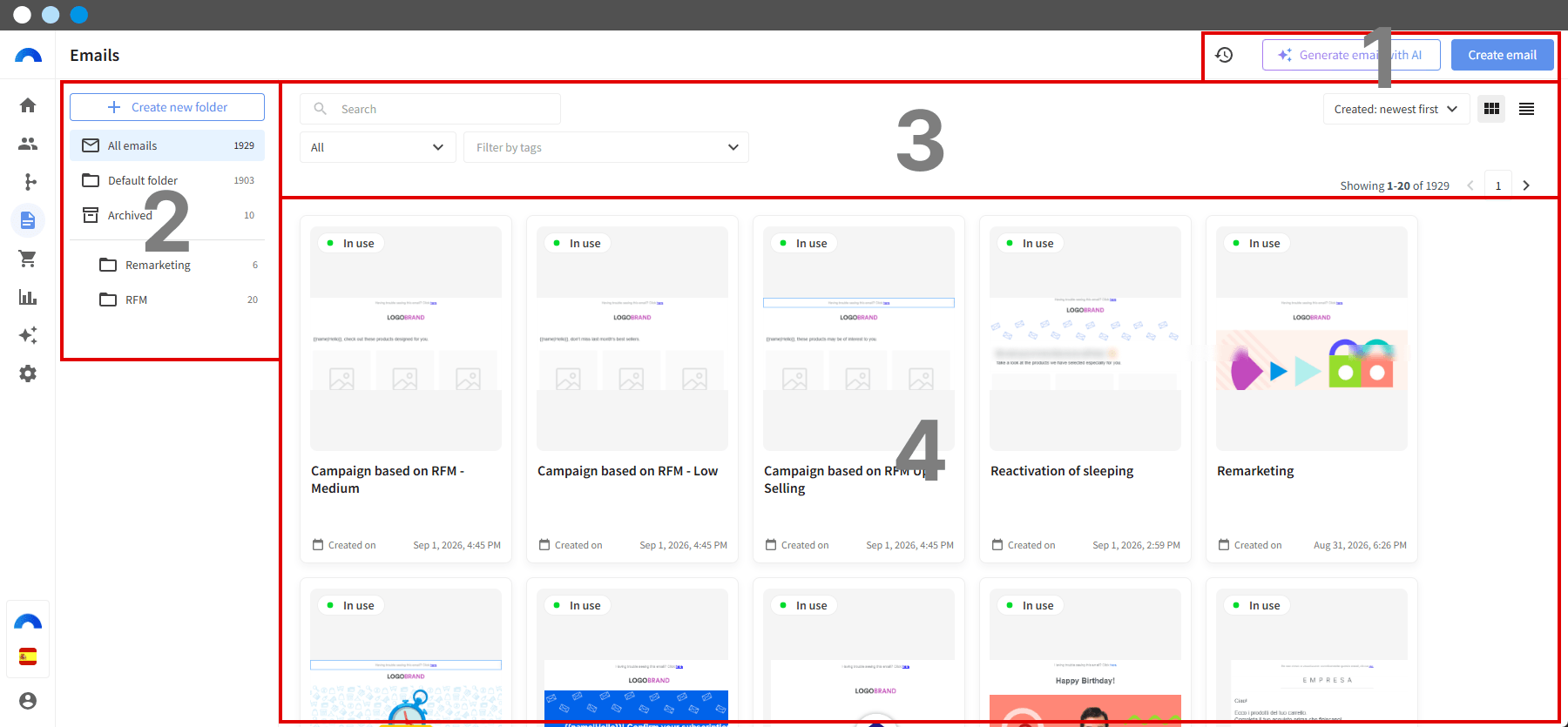Click the EMPRESA email thumbnail
Screen dimensions: 1568x727
1312,656
